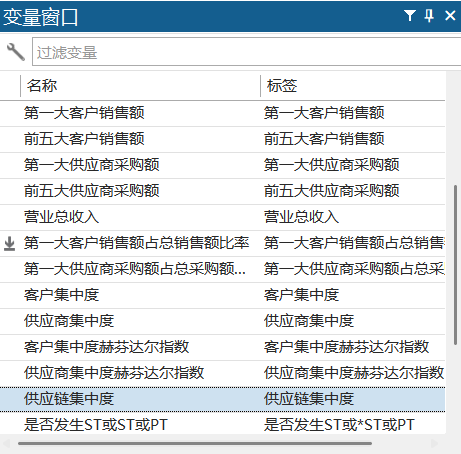Click the vertical scrollbar thumb
This screenshot has width=461, height=454.
point(455,265)
